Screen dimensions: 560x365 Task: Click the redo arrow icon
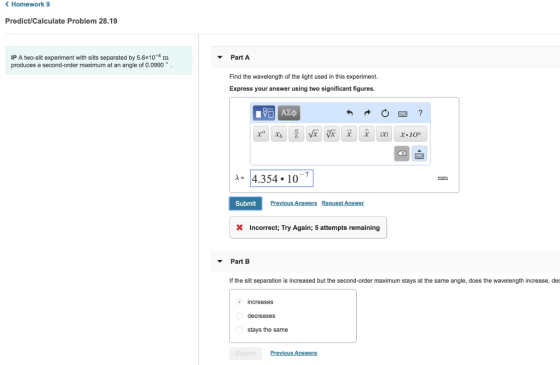pos(367,113)
